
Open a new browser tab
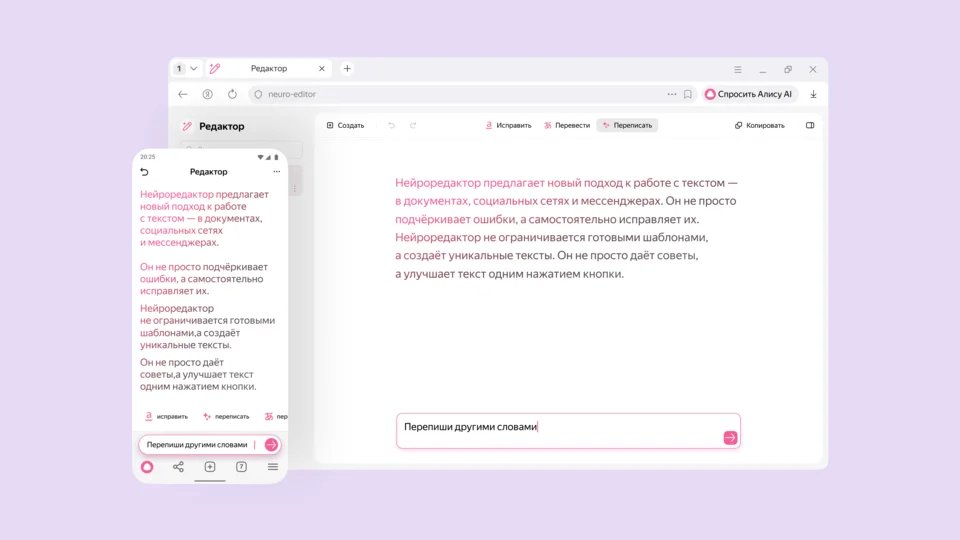(x=347, y=69)
